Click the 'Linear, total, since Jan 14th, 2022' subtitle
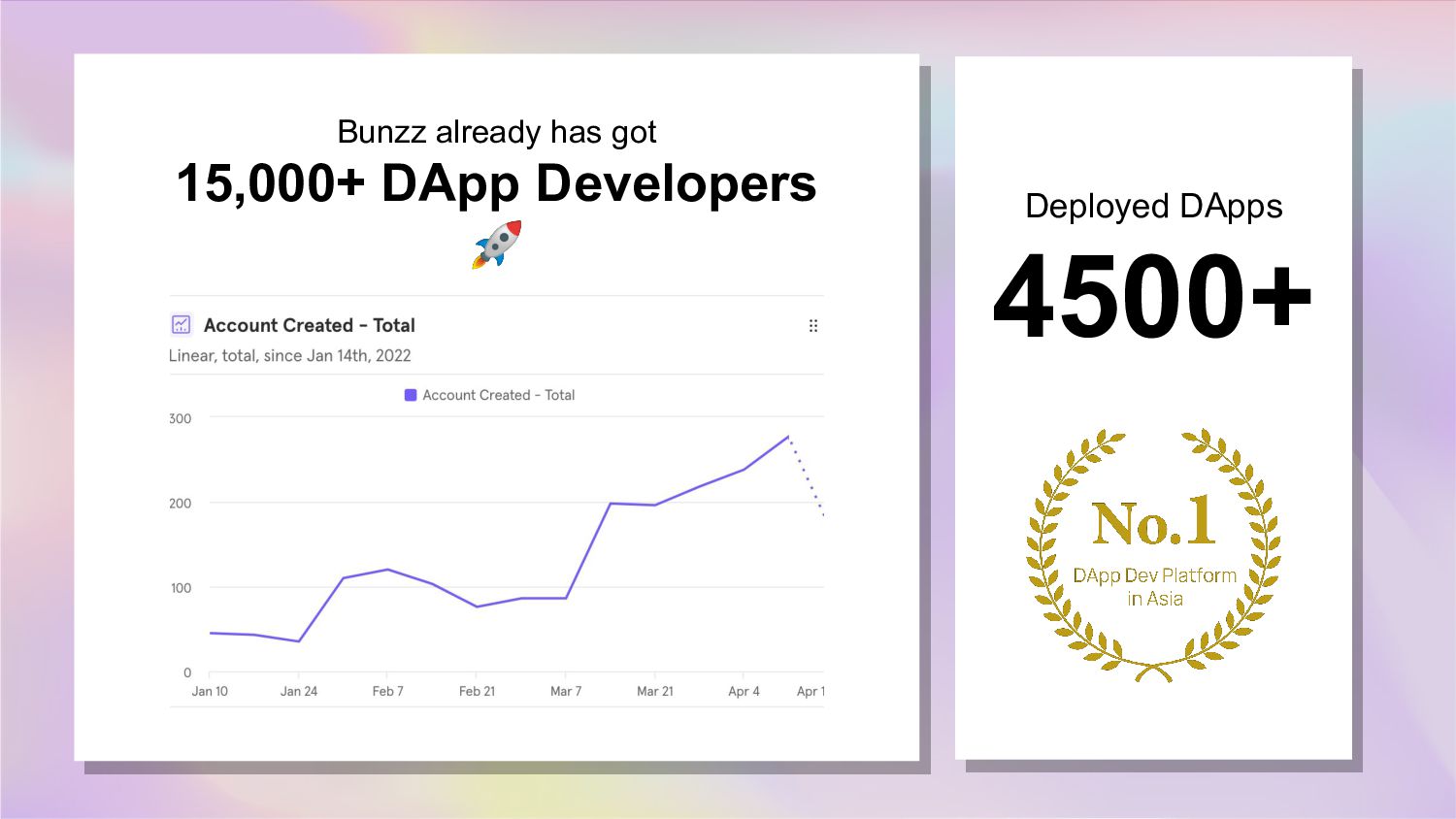 pos(289,355)
